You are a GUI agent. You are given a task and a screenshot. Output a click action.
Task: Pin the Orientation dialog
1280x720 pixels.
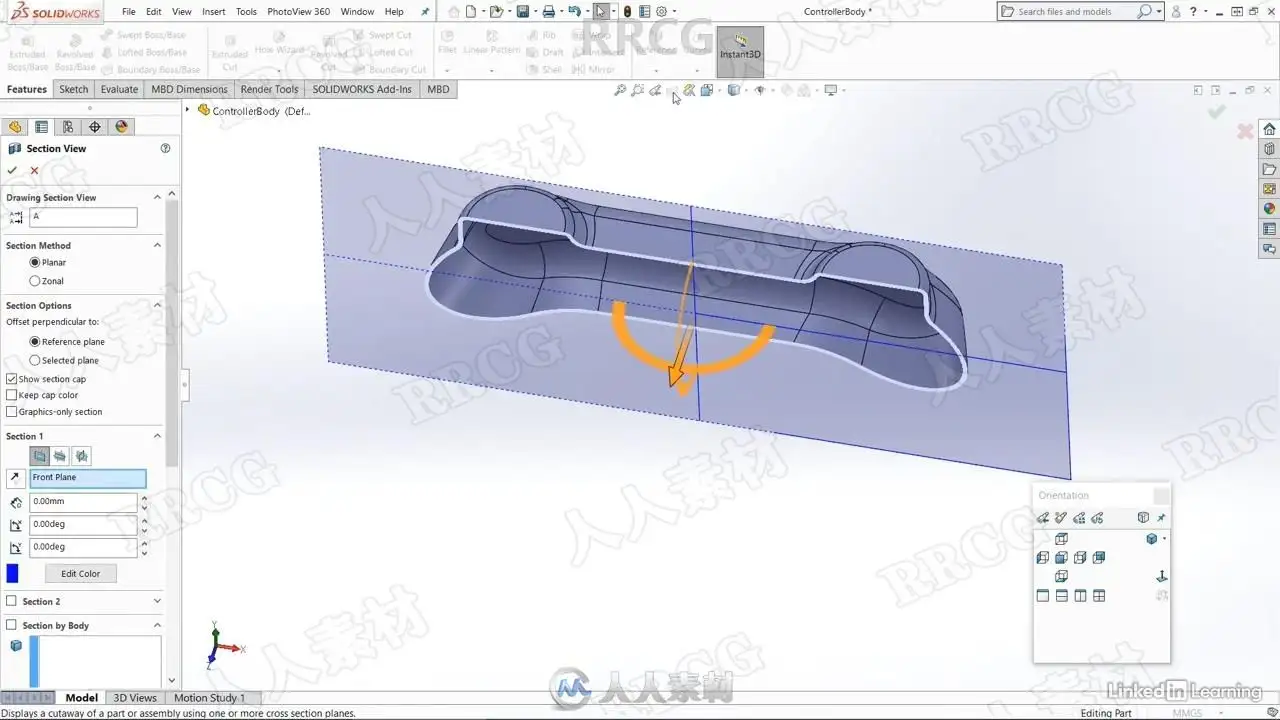[1161, 518]
